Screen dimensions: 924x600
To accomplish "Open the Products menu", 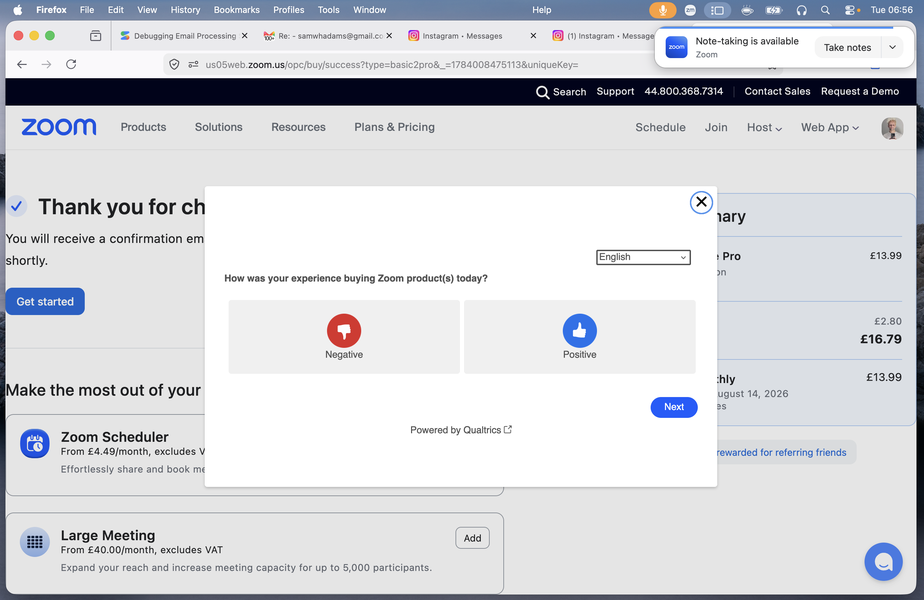I will tap(143, 127).
